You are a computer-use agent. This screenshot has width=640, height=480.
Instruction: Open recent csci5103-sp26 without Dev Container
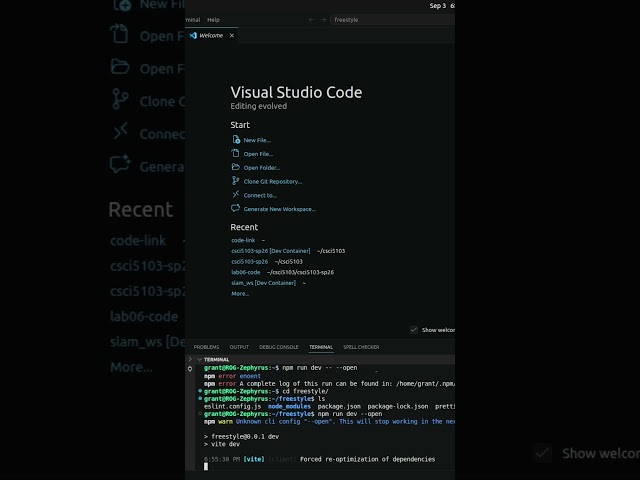coord(249,262)
